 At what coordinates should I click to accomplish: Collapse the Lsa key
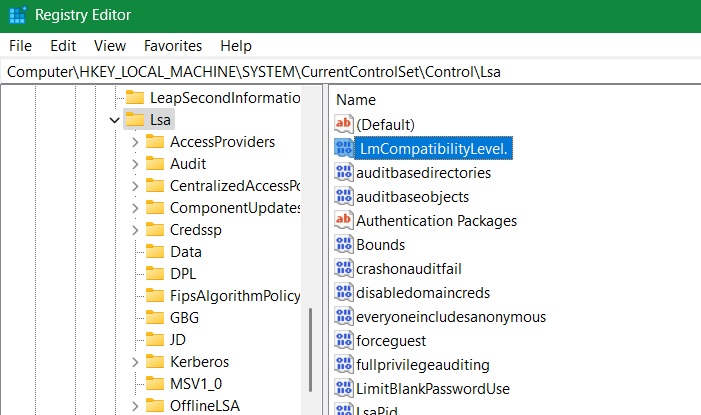pos(115,120)
